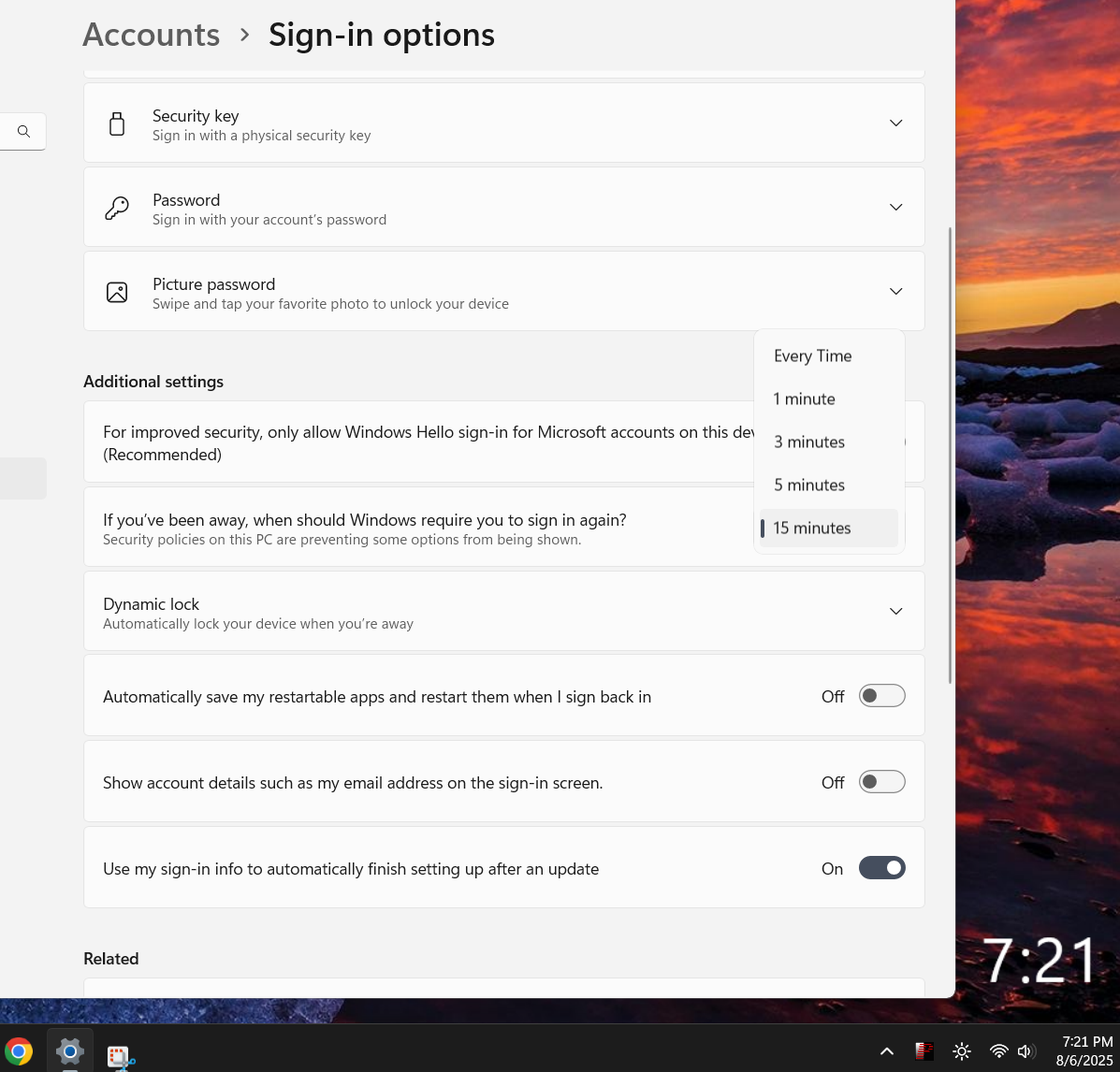This screenshot has height=1072, width=1120.
Task: Turn off use sign-in info after update
Action: 881,868
